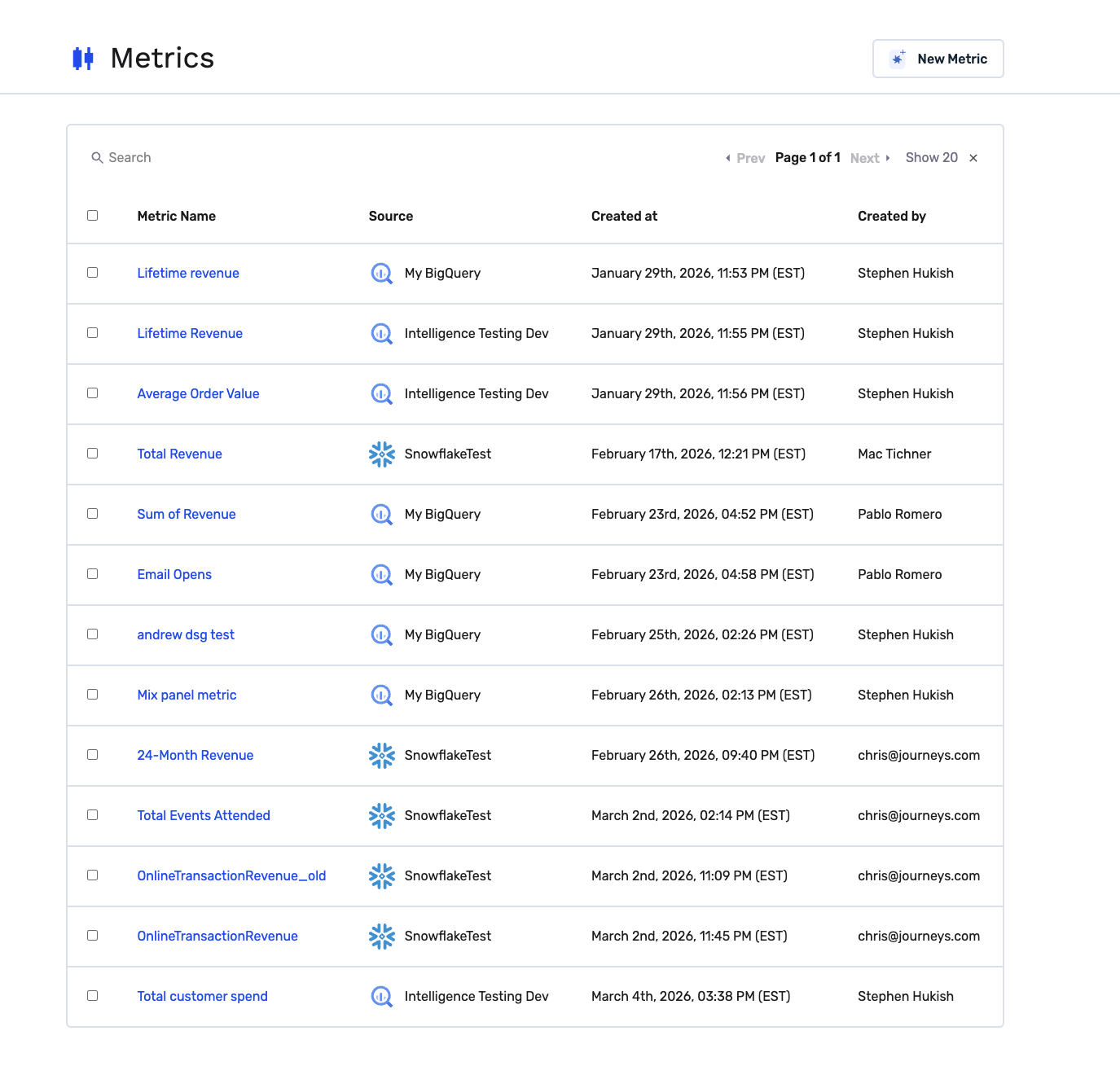Click the sparkle icon in New Metric button
The width and height of the screenshot is (1120, 1088).
coord(898,59)
